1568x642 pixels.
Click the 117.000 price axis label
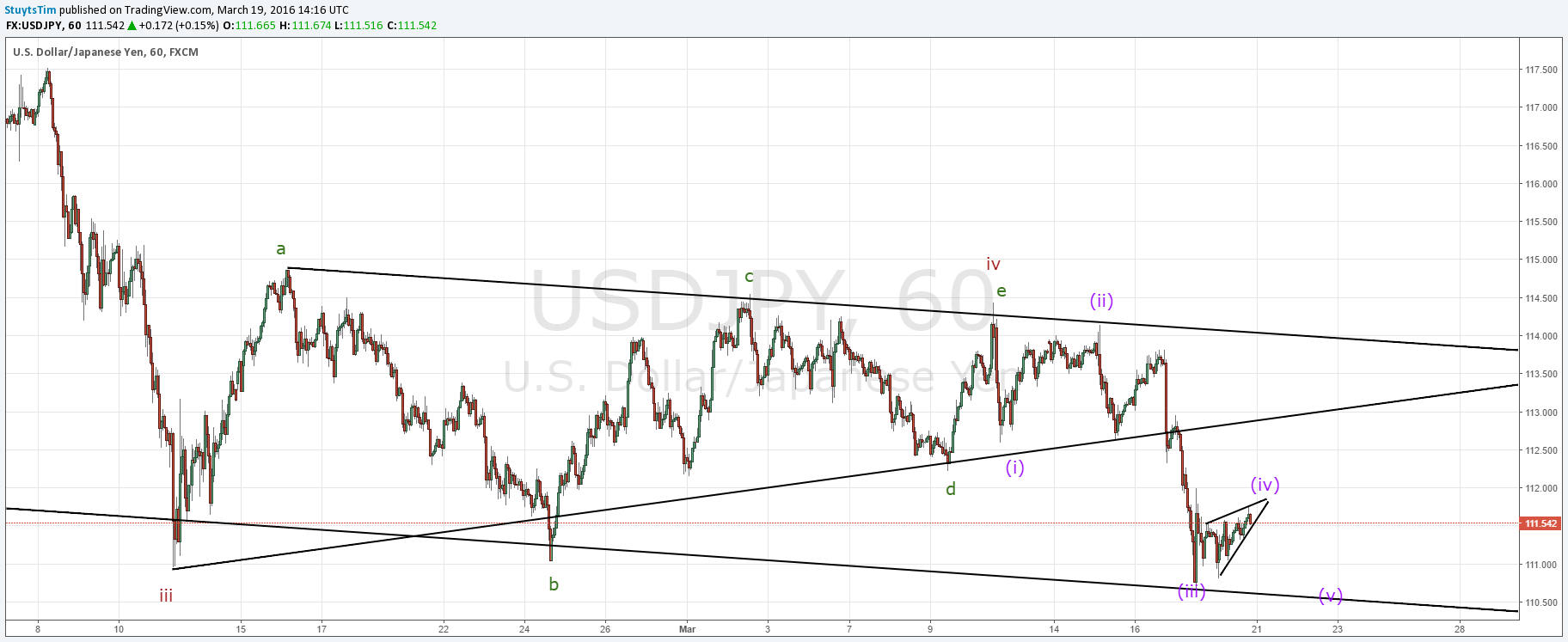(x=1541, y=107)
